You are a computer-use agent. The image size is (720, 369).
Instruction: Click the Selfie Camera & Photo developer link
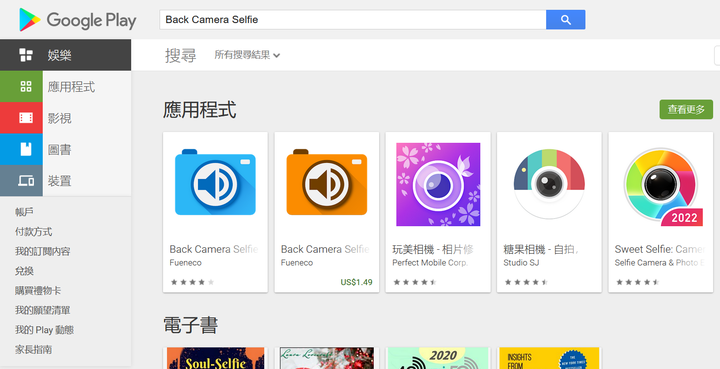click(x=659, y=263)
